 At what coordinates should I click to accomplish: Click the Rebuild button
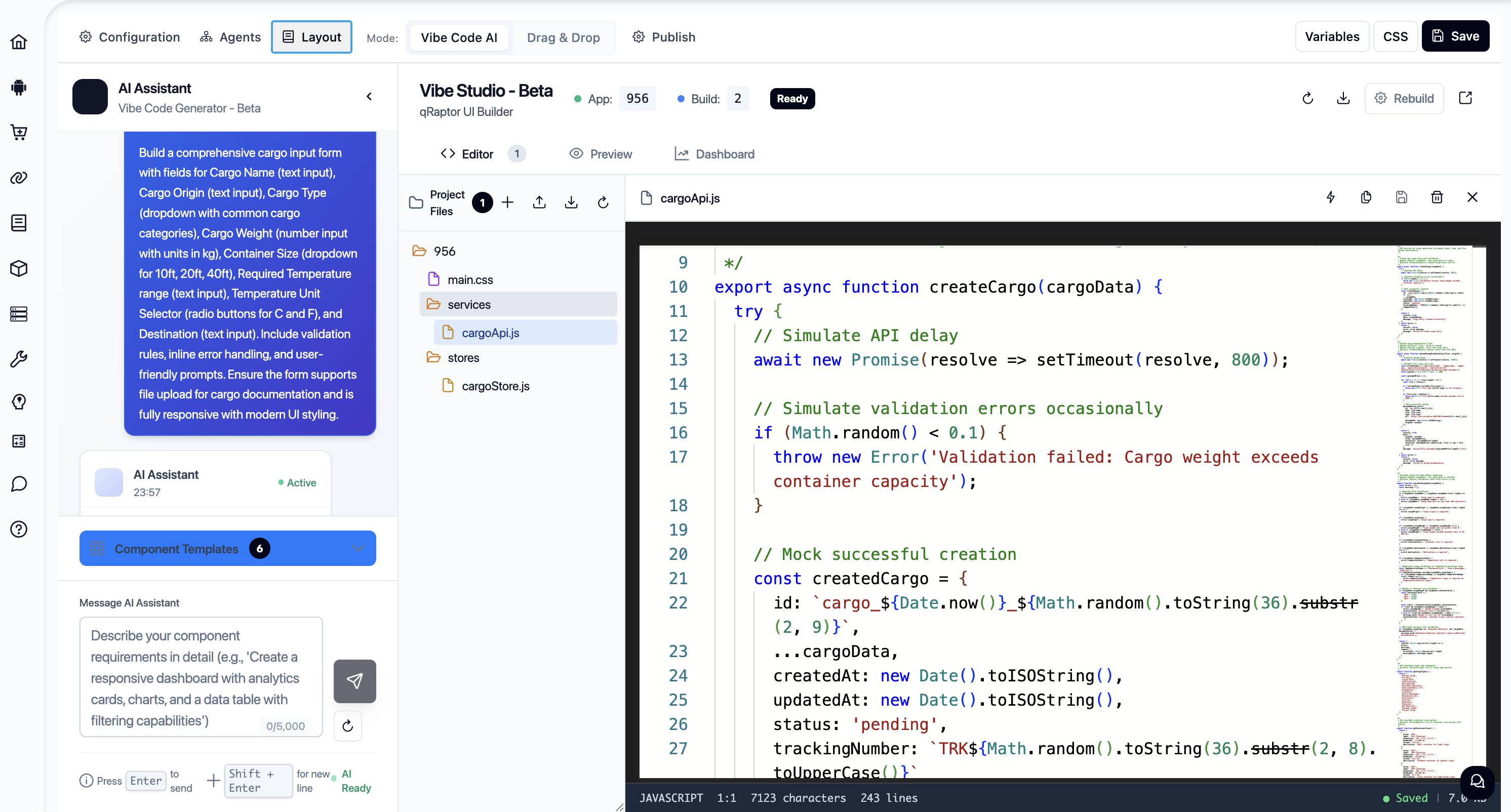tap(1404, 99)
